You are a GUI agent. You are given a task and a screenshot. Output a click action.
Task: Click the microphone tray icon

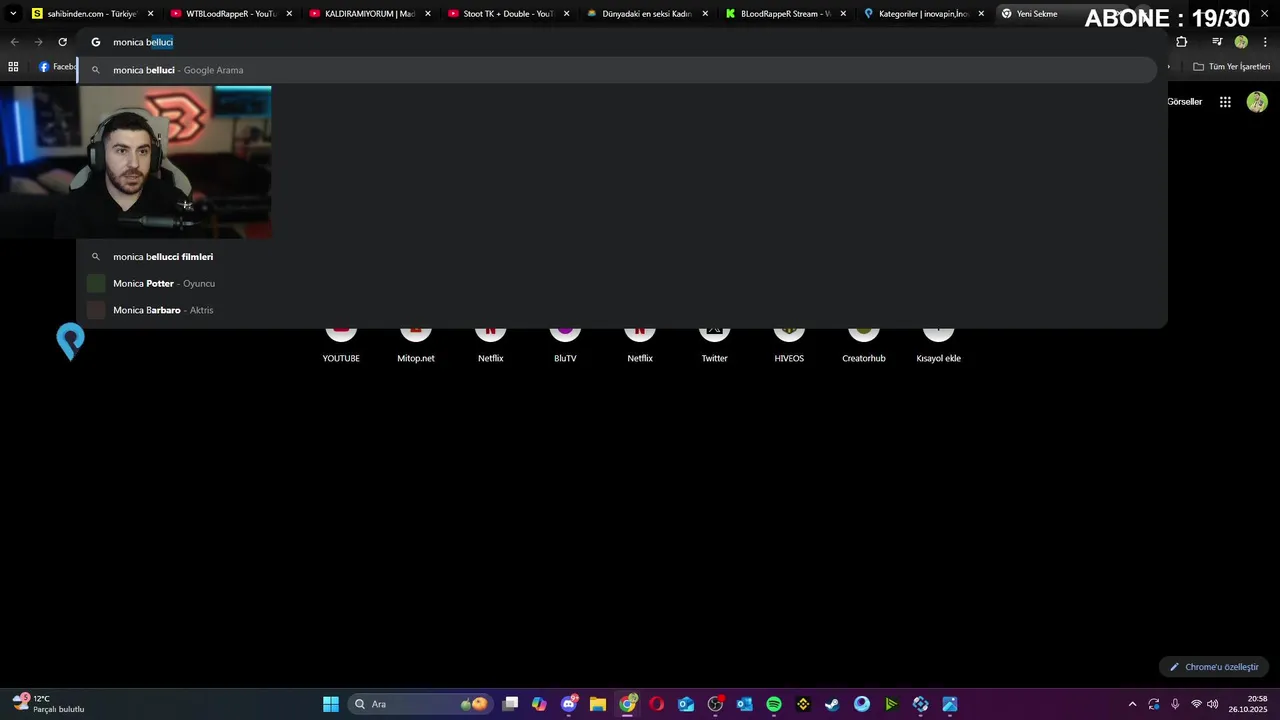pos(1175,704)
